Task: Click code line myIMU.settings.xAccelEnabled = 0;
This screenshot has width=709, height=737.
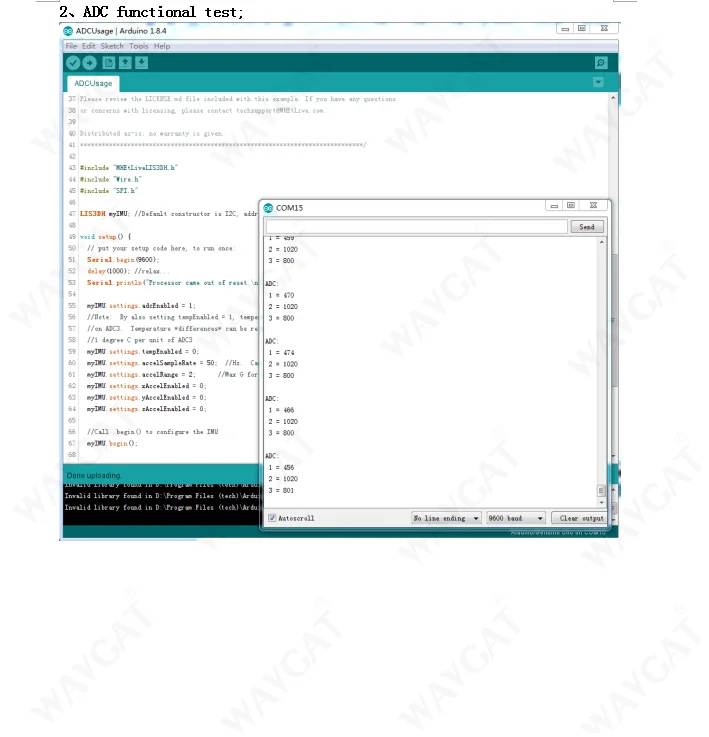Action: click(146, 386)
